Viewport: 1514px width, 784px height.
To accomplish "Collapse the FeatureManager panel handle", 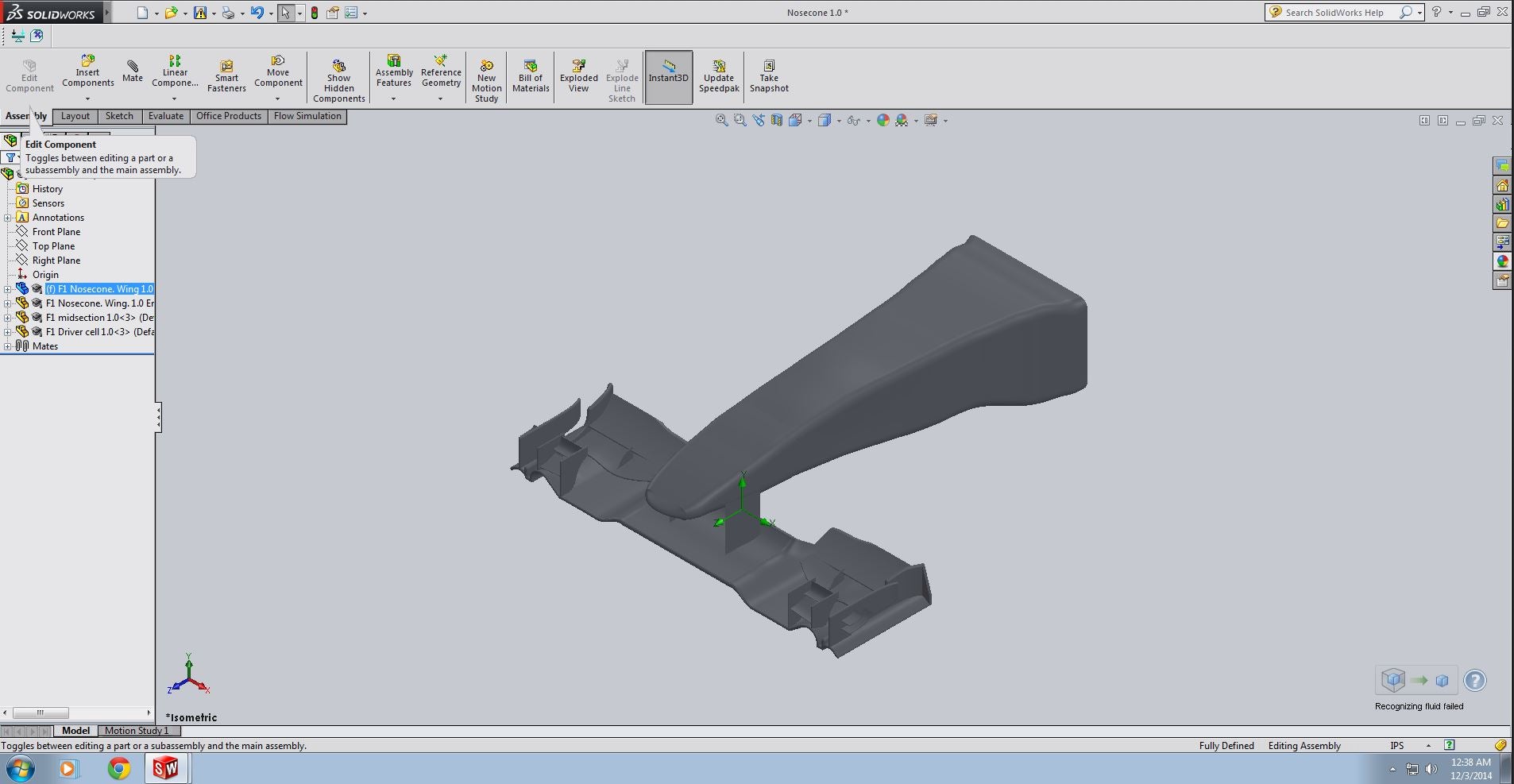I will pyautogui.click(x=159, y=417).
